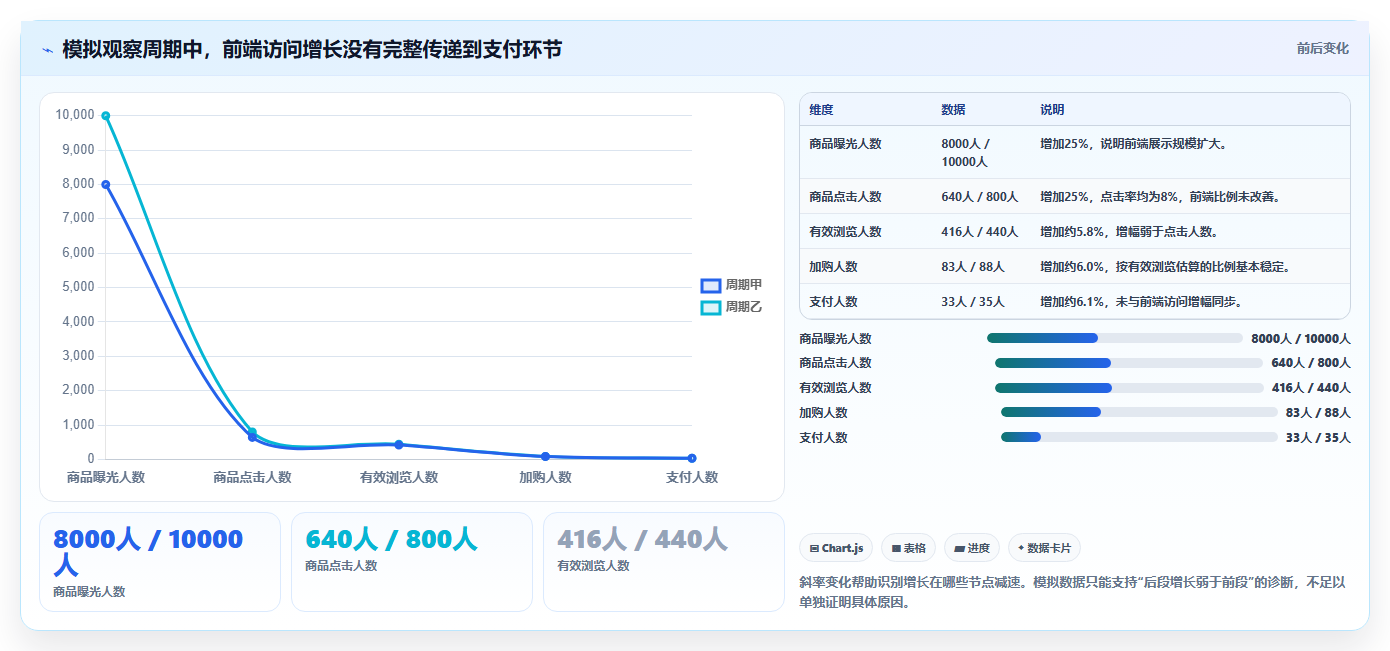The height and width of the screenshot is (651, 1390).
Task: Click the 支付人数 progress bar
Action: (1139, 437)
